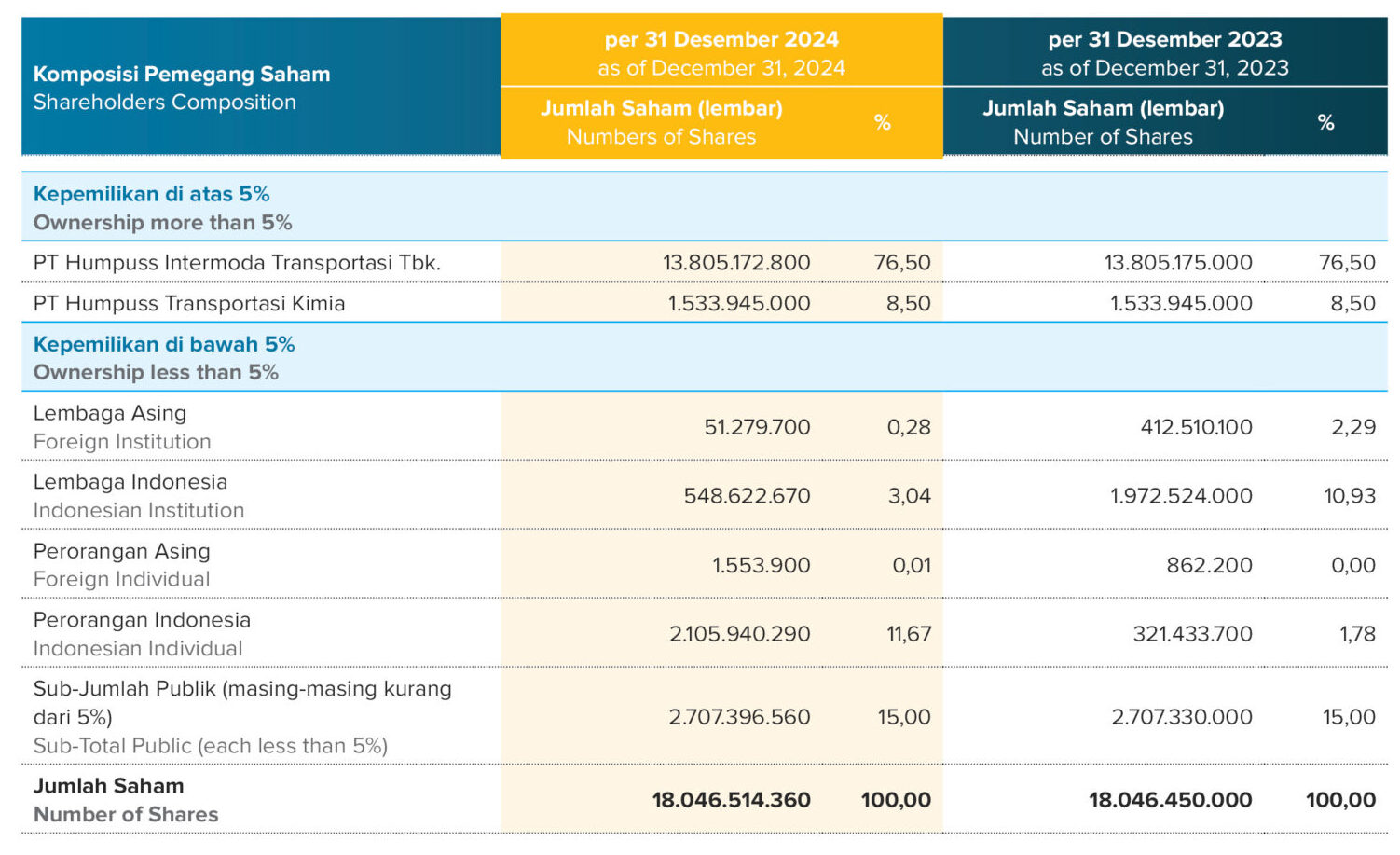
Task: Select 100,00 in the 2024 percentage column
Action: point(896,800)
